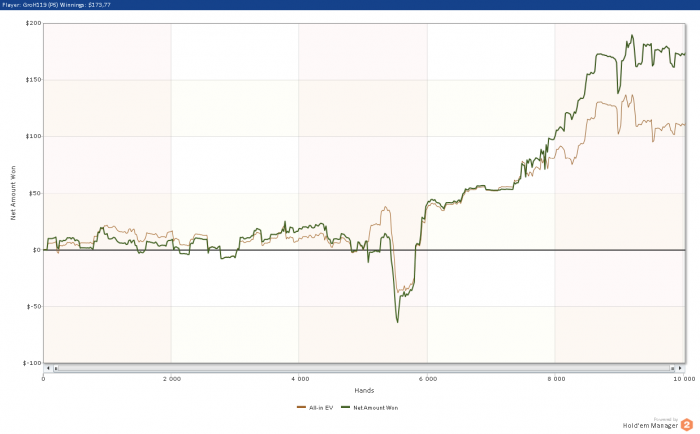Click the 10 000 hands axis label
Image resolution: width=700 pixels, height=434 pixels.
pyautogui.click(x=684, y=379)
